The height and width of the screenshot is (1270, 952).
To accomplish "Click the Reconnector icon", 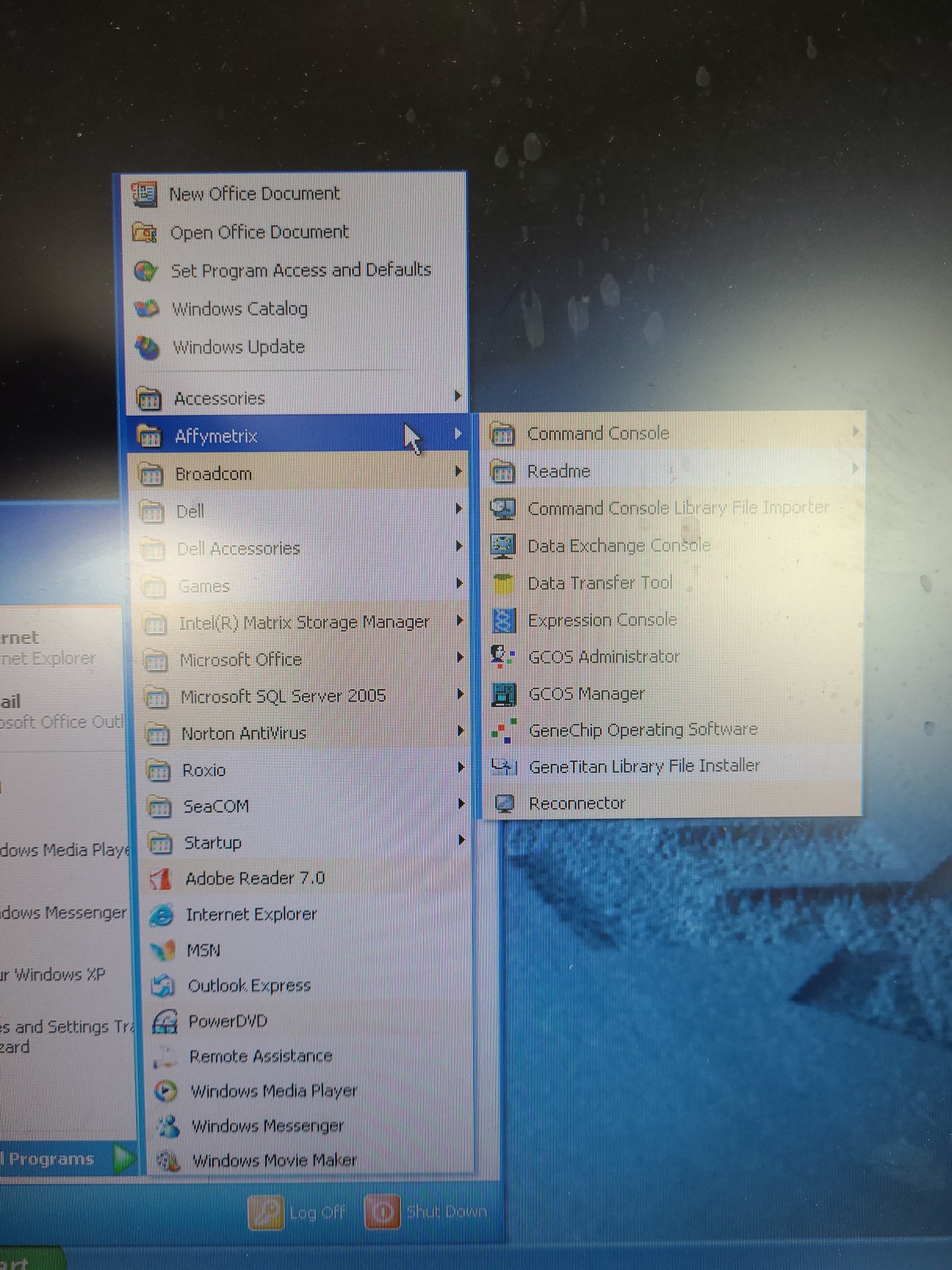I will coord(505,803).
